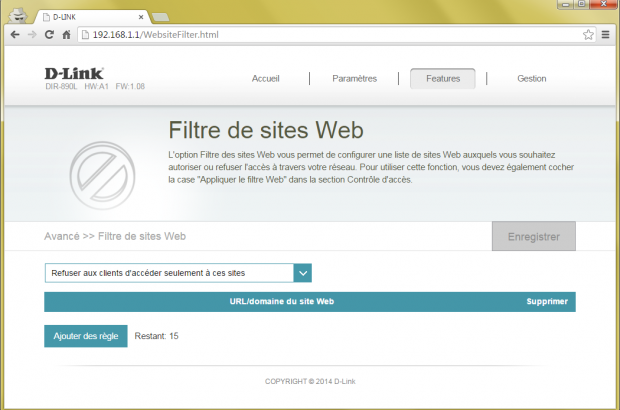
Task: Open a new tab beside D-LINK tab
Action: (x=161, y=17)
